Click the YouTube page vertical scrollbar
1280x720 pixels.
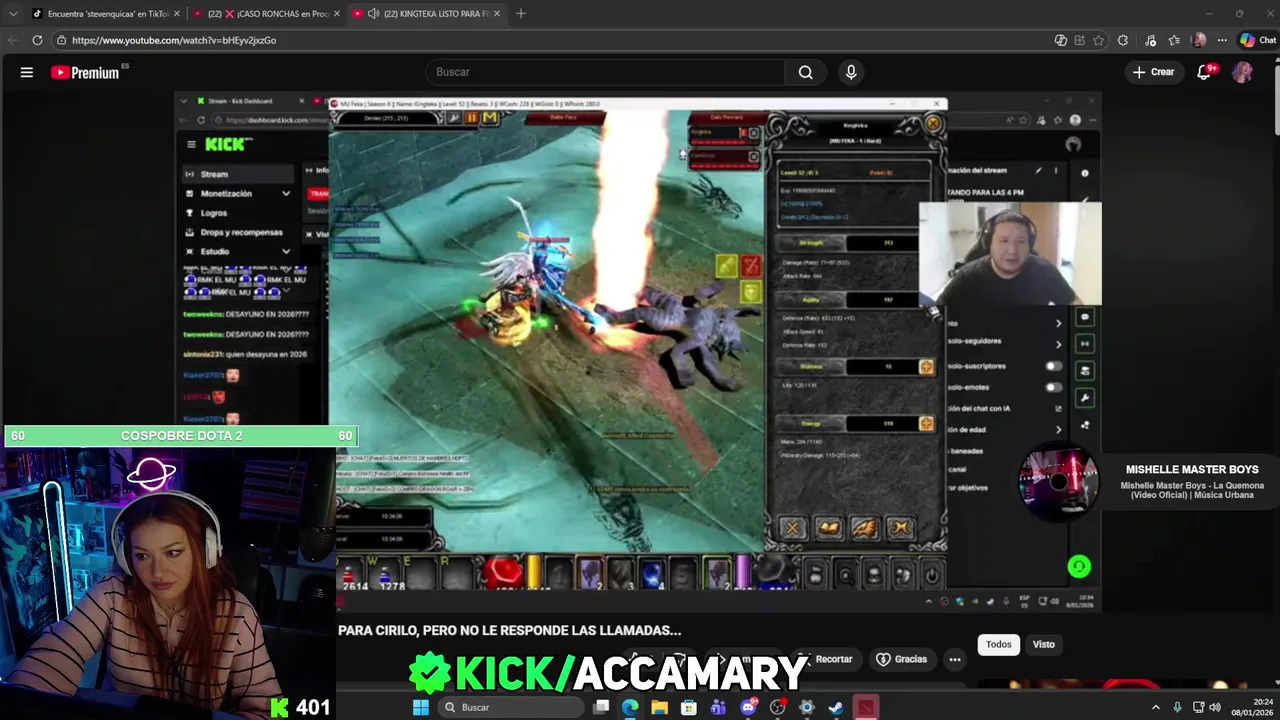point(1276,100)
